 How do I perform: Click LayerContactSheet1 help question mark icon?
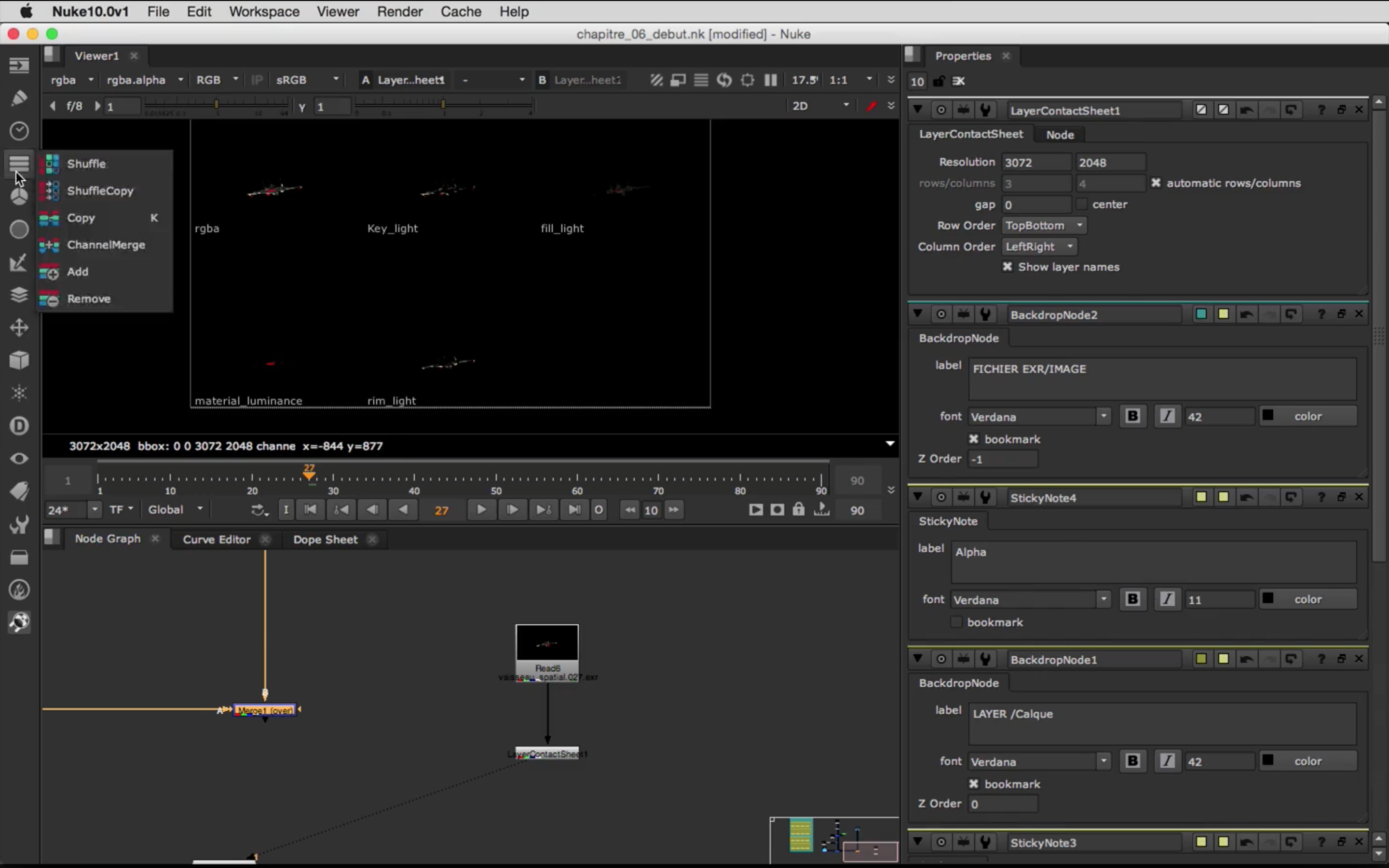click(x=1321, y=109)
